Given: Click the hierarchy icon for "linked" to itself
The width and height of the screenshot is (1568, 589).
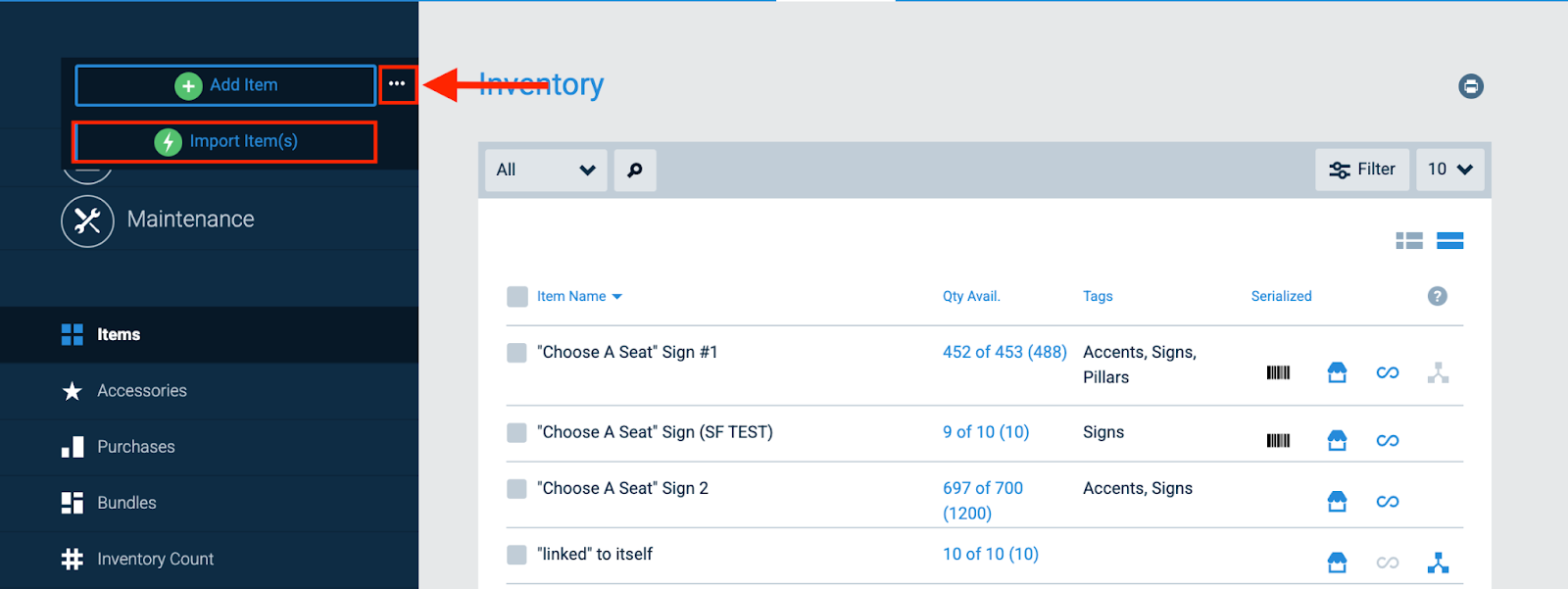Looking at the screenshot, I should (x=1438, y=563).
